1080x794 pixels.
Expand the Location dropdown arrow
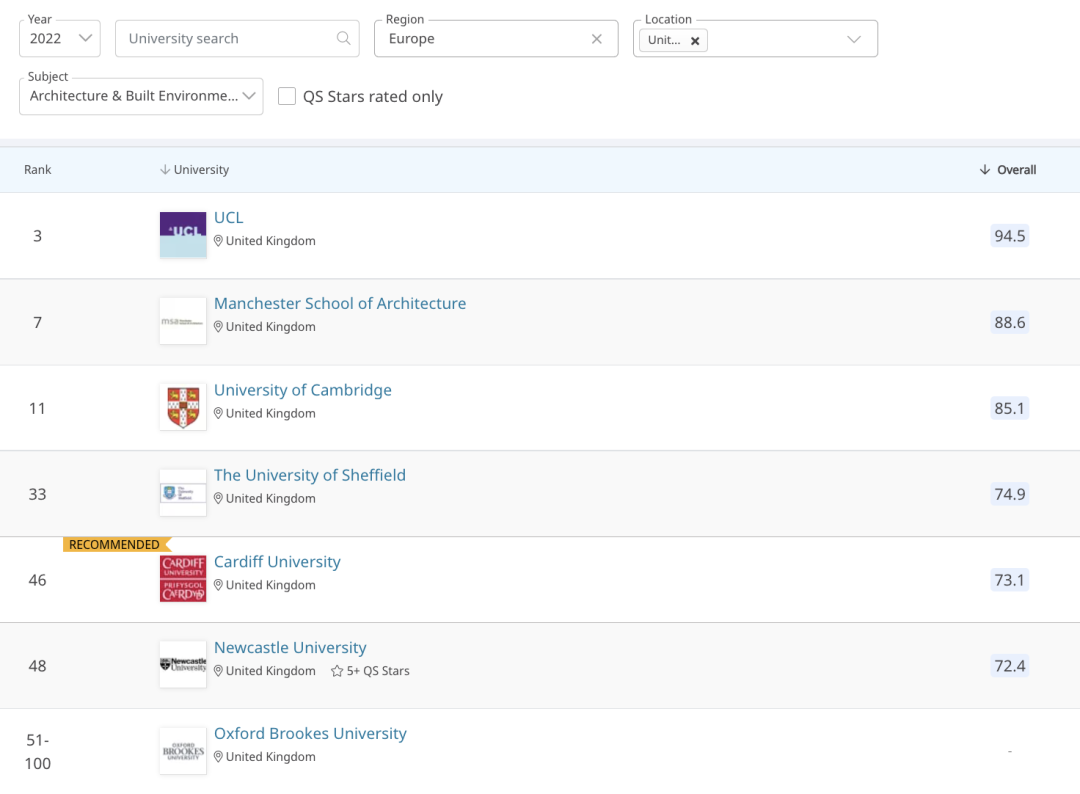coord(853,39)
